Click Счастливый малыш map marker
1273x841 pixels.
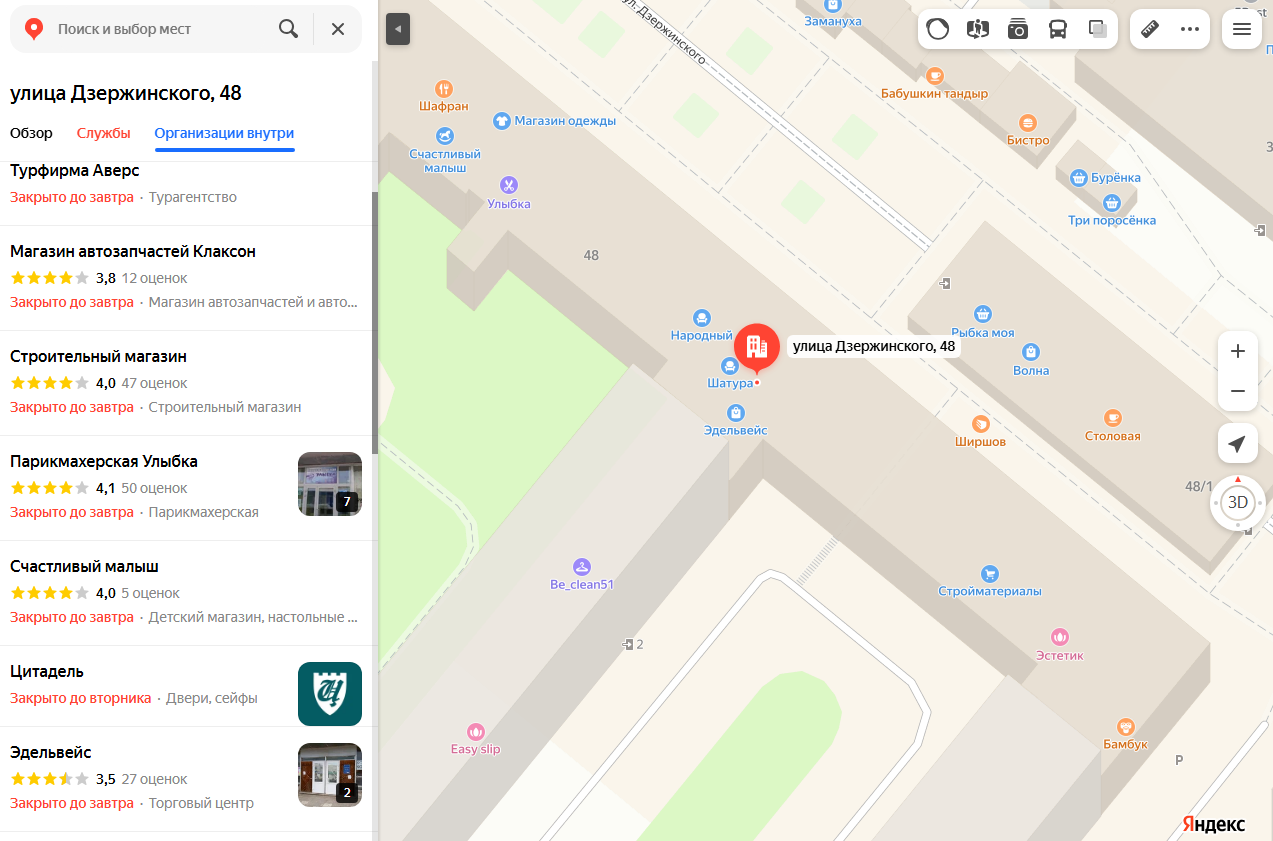pos(445,135)
